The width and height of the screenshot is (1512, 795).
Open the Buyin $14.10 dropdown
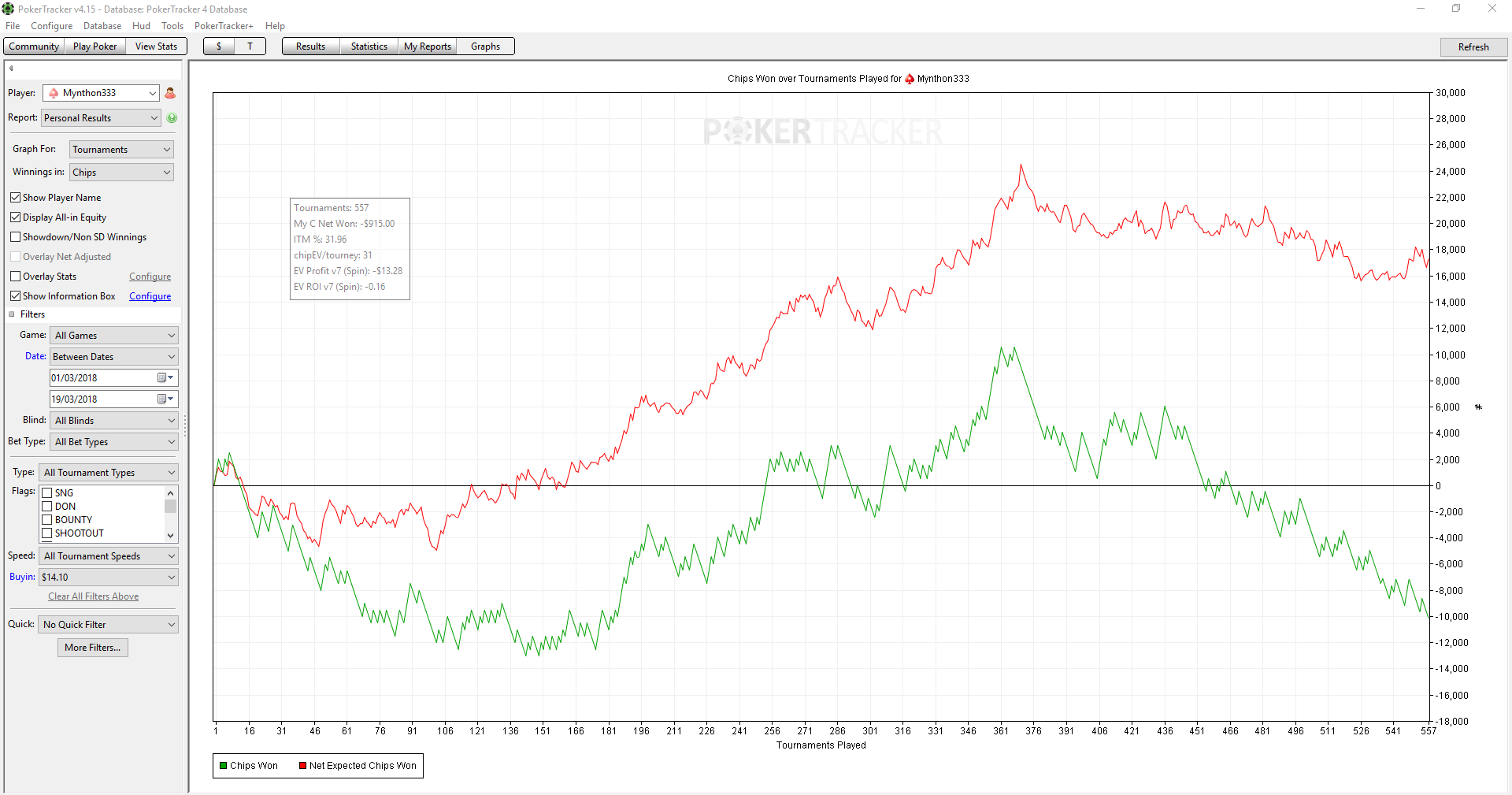tap(109, 578)
